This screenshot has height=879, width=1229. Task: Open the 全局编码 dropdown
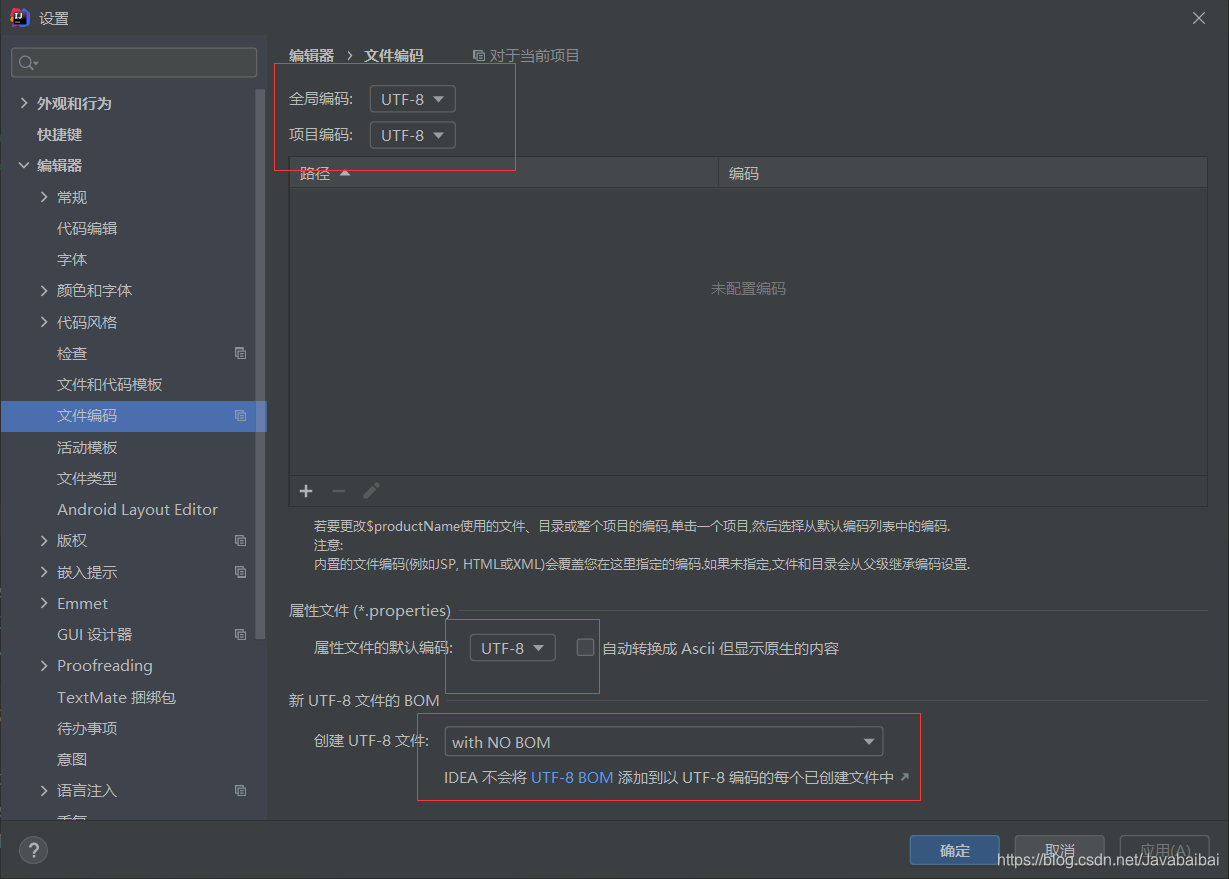(411, 99)
